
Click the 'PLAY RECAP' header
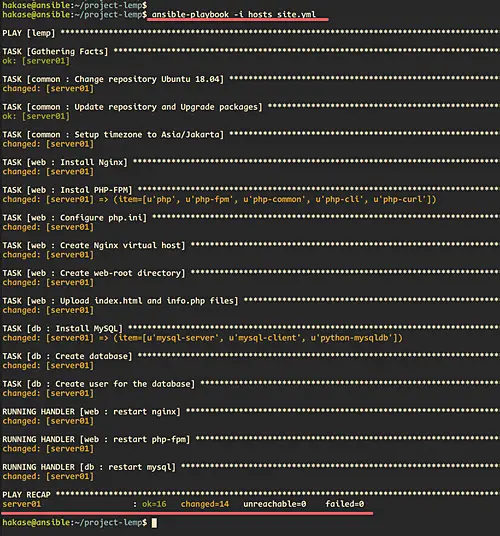[x=26, y=495]
